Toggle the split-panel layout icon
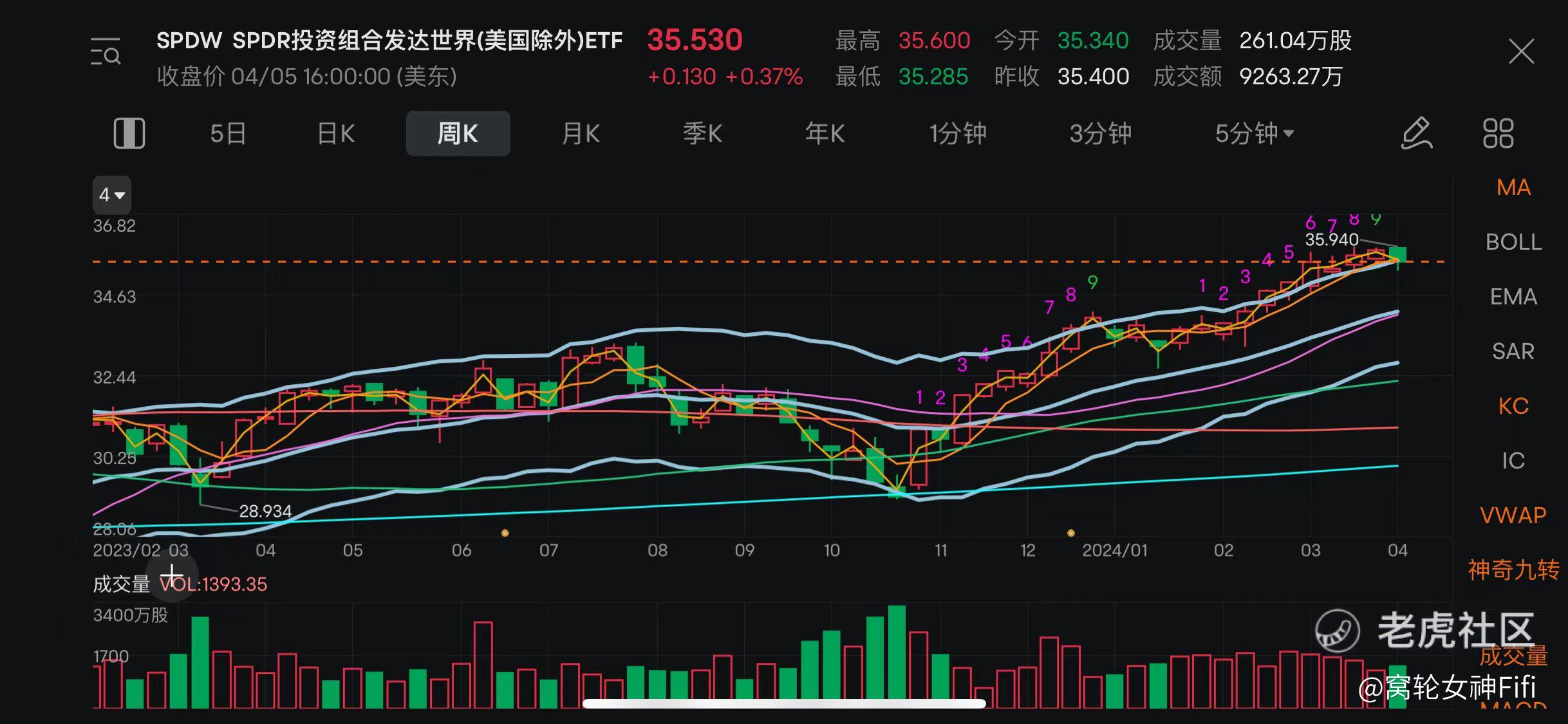Image resolution: width=1568 pixels, height=724 pixels. [129, 133]
